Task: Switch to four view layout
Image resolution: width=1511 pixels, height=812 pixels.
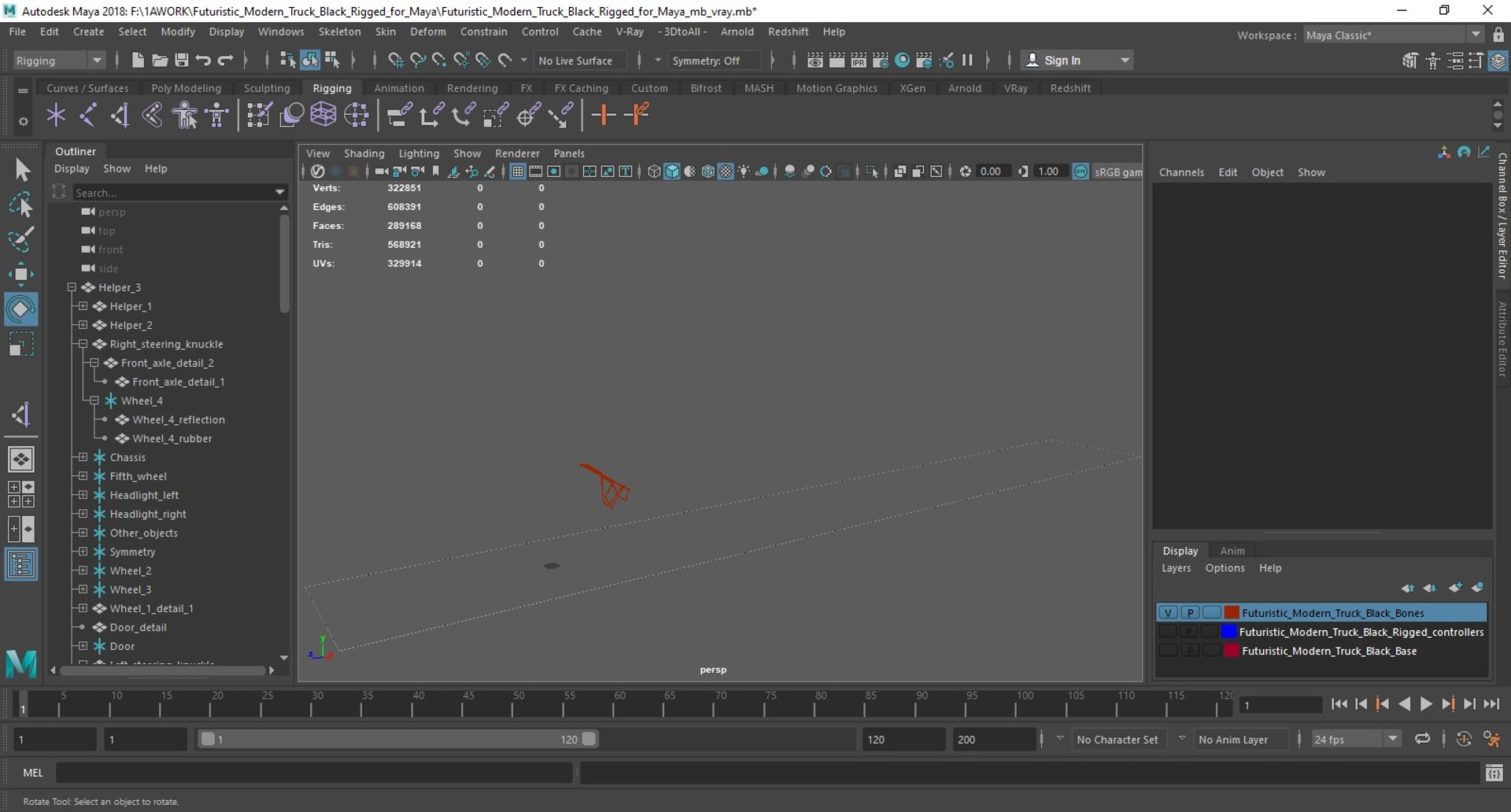Action: [x=21, y=494]
